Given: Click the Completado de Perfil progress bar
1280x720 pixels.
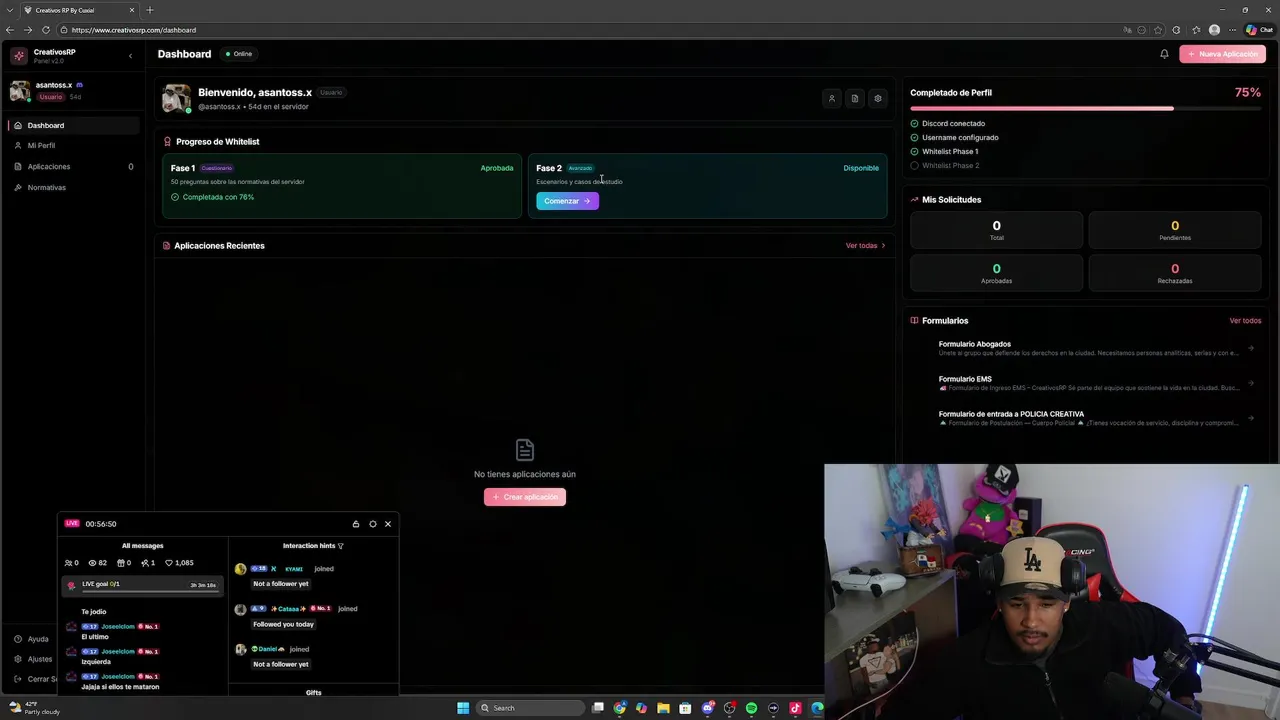Looking at the screenshot, I should (x=1085, y=108).
